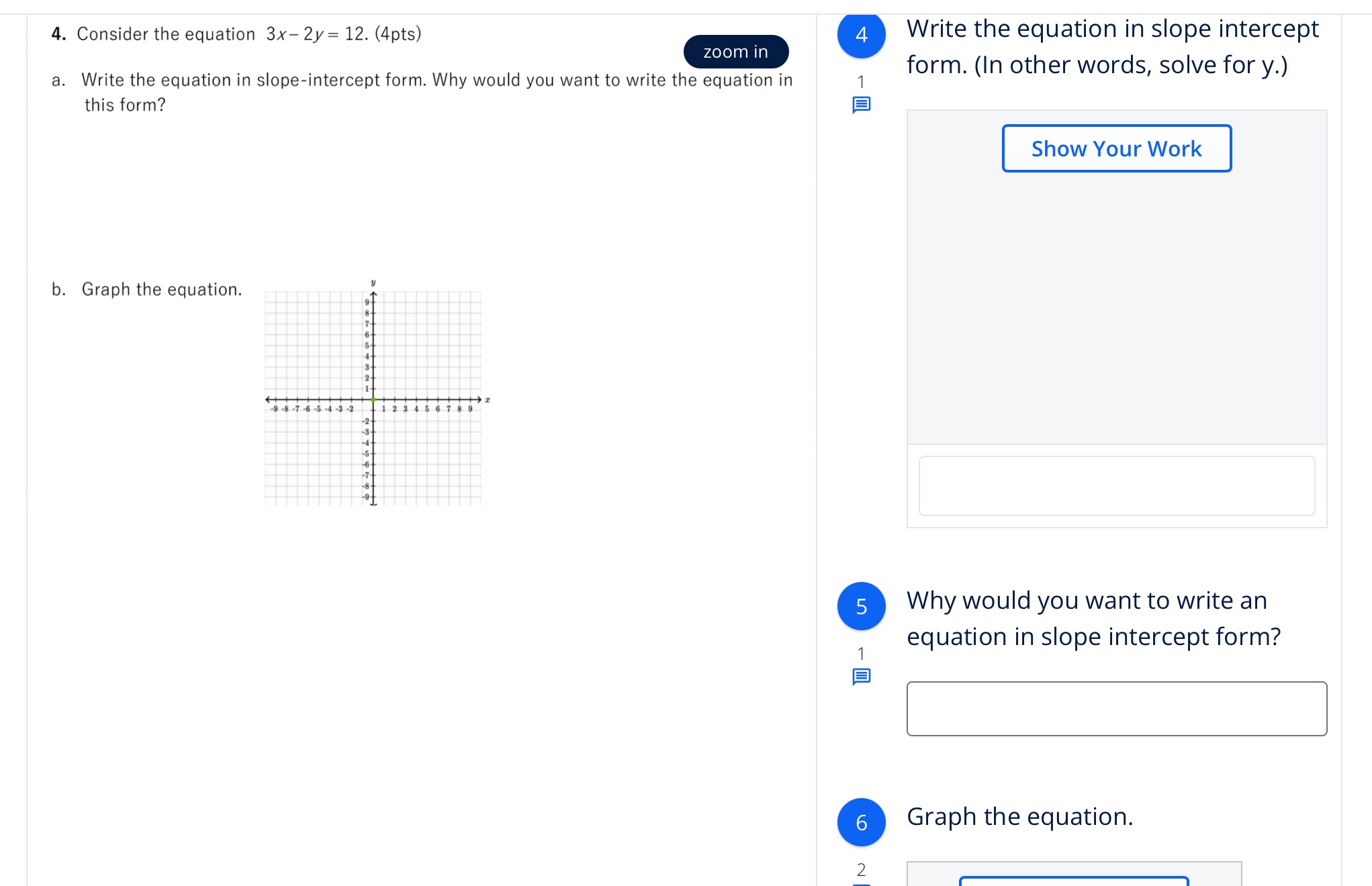The image size is (1372, 886).
Task: Select the question 5 prompt text
Action: point(1093,618)
